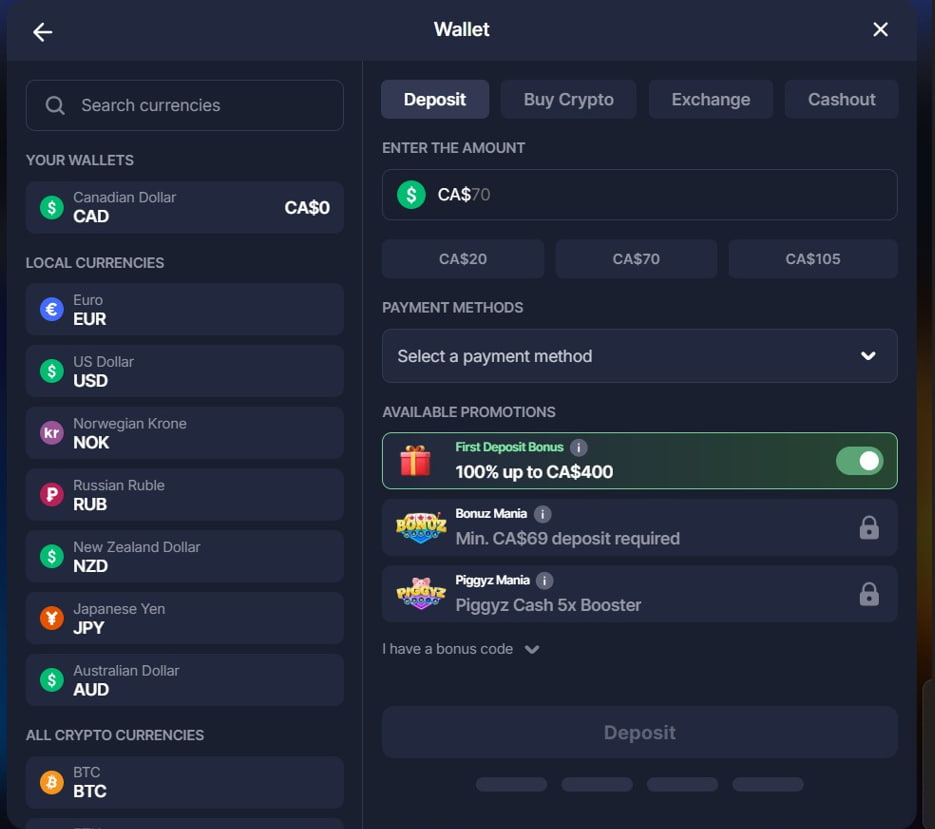Select the US Dollar currency icon
The width and height of the screenshot is (935, 829).
pyautogui.click(x=51, y=371)
